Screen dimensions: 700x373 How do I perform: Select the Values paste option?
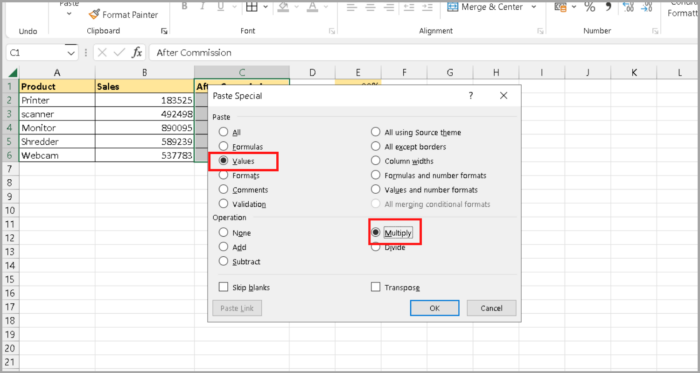(x=236, y=161)
